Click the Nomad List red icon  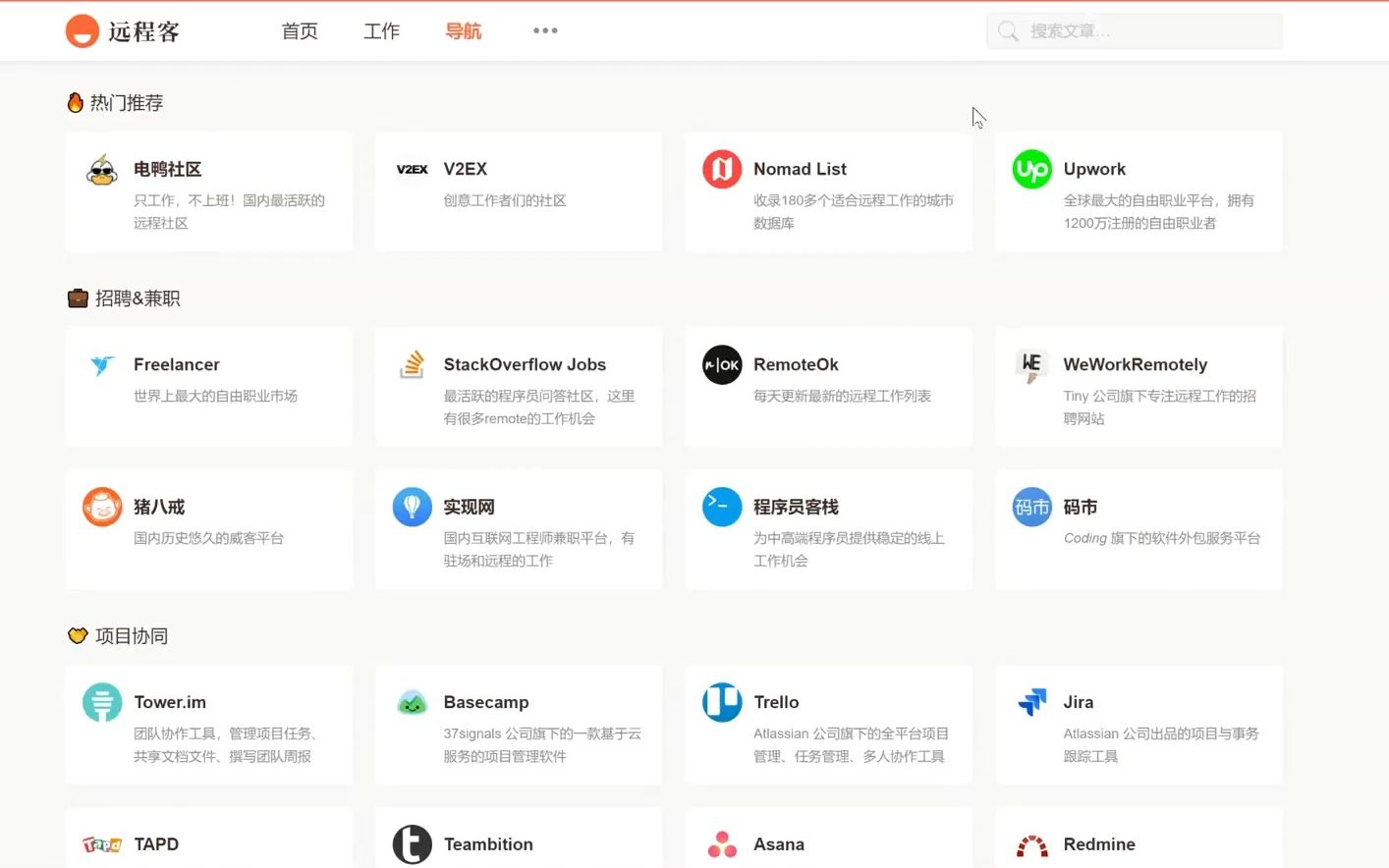[722, 169]
